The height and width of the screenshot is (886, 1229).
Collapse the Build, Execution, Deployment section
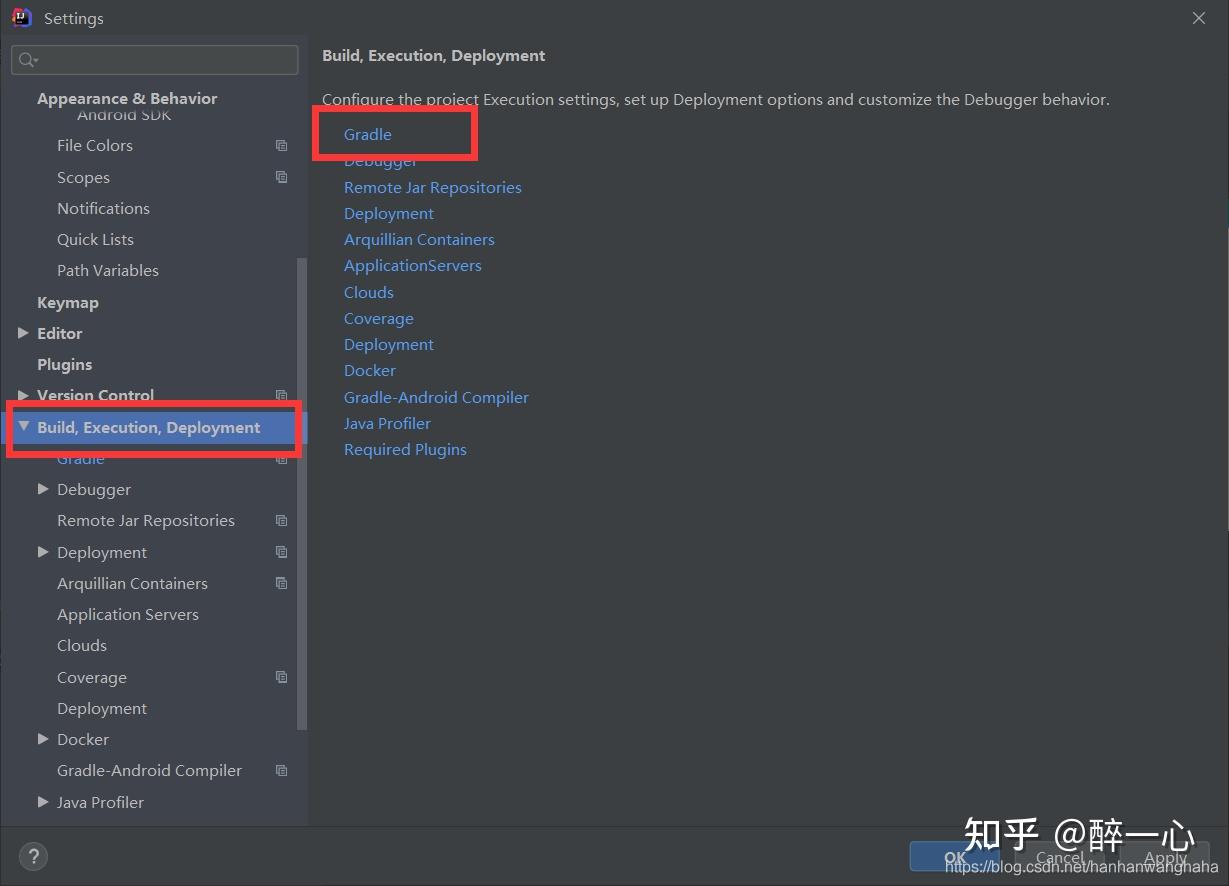tap(24, 427)
